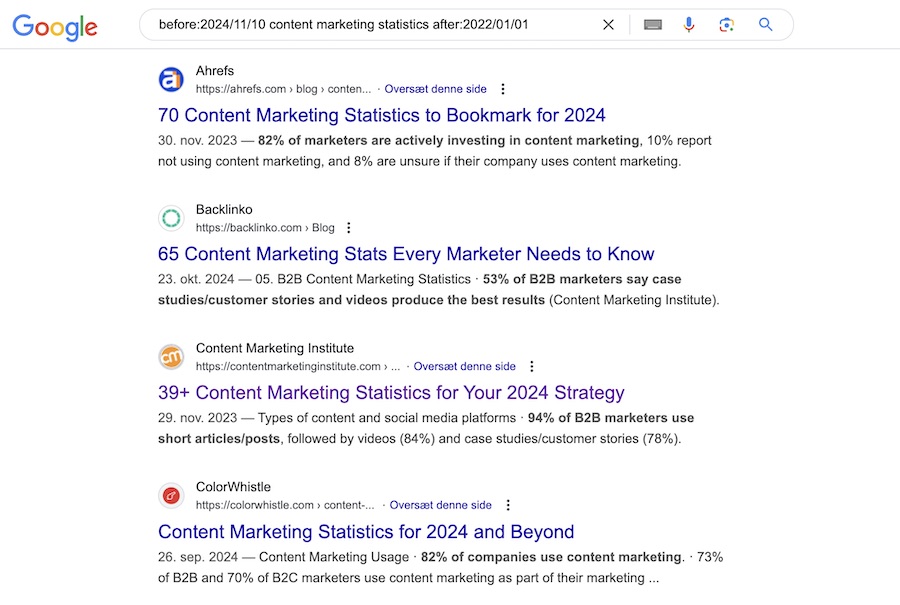Click the Backlinko site favicon
Screen dimensions: 900x605
tap(171, 218)
